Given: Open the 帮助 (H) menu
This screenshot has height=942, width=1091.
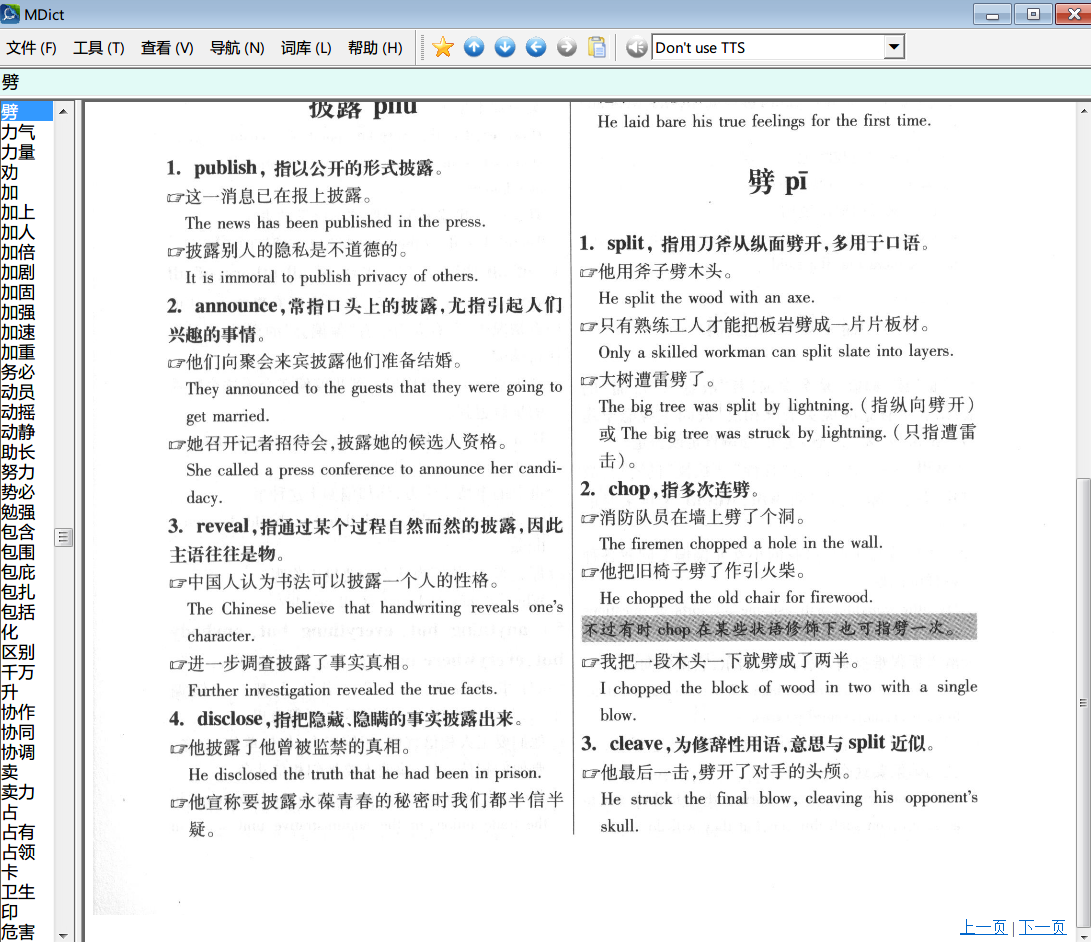Looking at the screenshot, I should pyautogui.click(x=375, y=48).
